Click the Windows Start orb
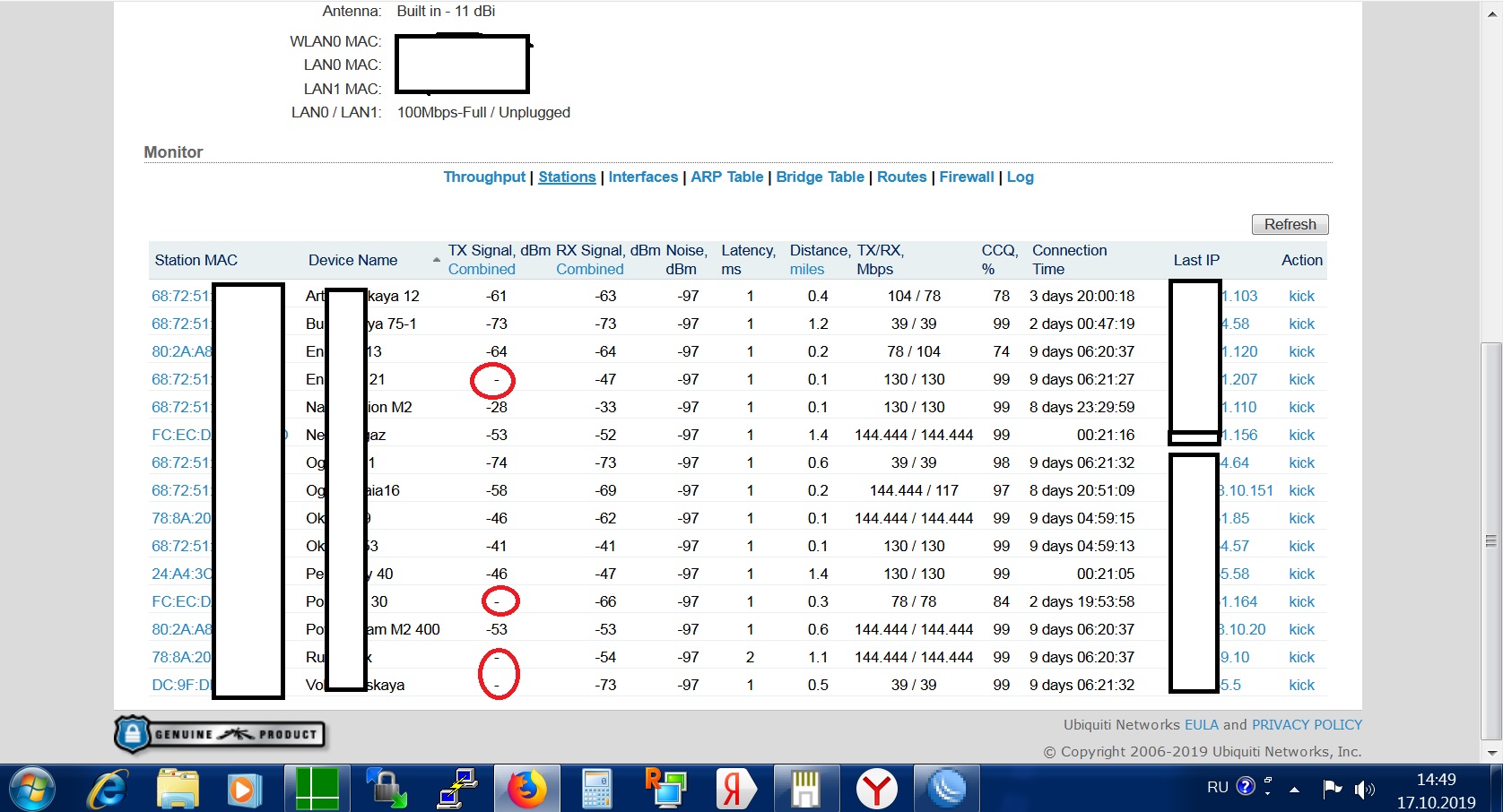Viewport: 1503px width, 812px height. click(x=33, y=790)
